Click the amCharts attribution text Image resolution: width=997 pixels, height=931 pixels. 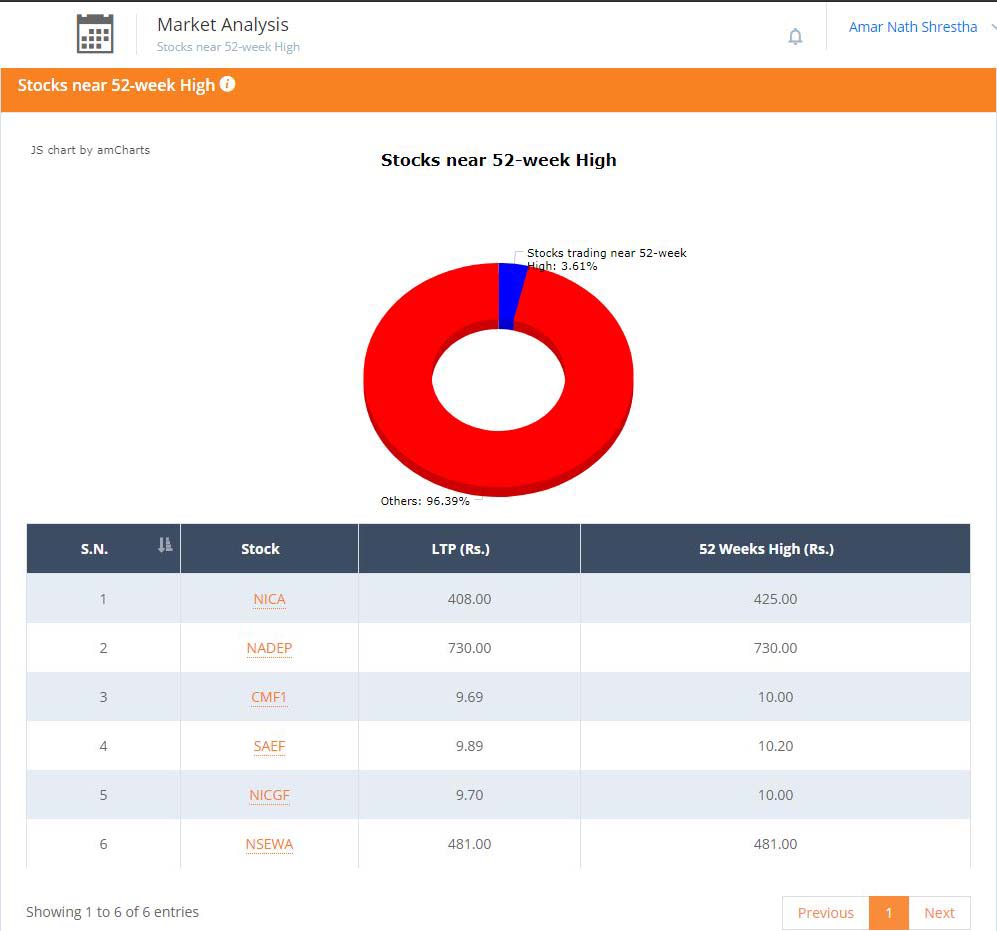tap(89, 150)
